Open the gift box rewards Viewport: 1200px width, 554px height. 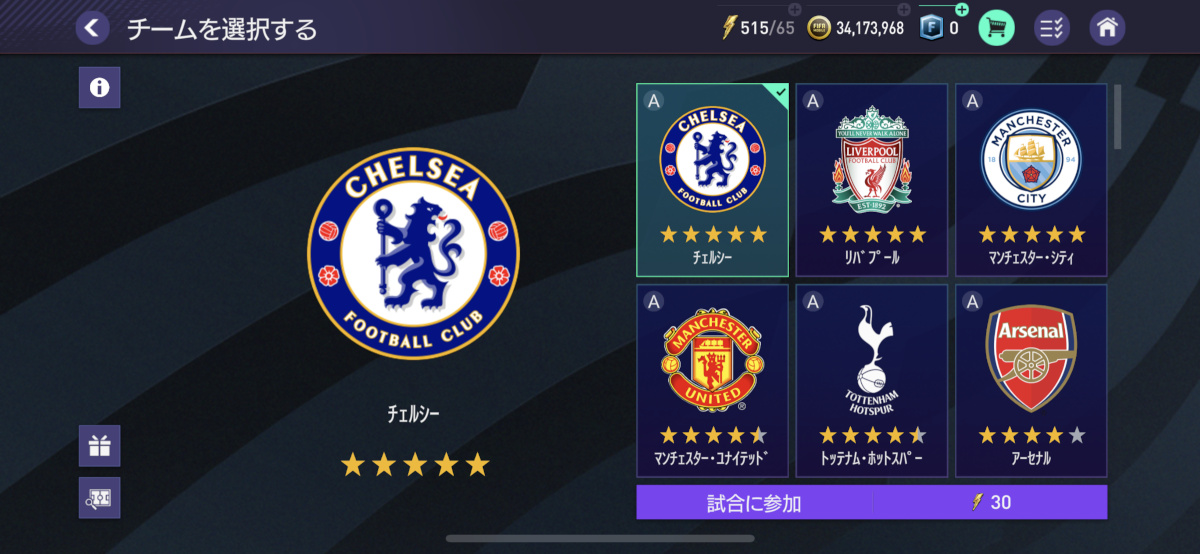99,446
